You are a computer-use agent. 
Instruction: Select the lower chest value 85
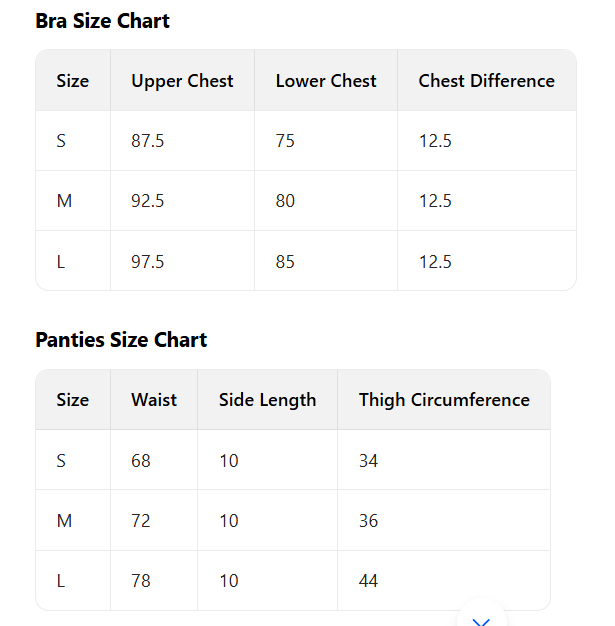point(285,262)
